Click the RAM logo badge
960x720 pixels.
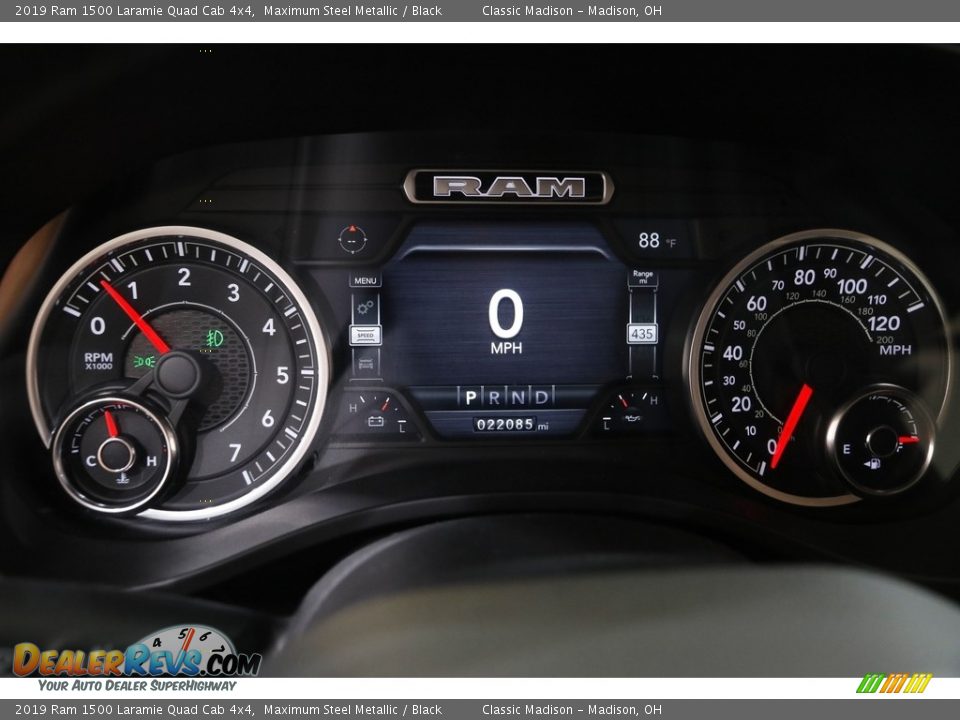508,187
